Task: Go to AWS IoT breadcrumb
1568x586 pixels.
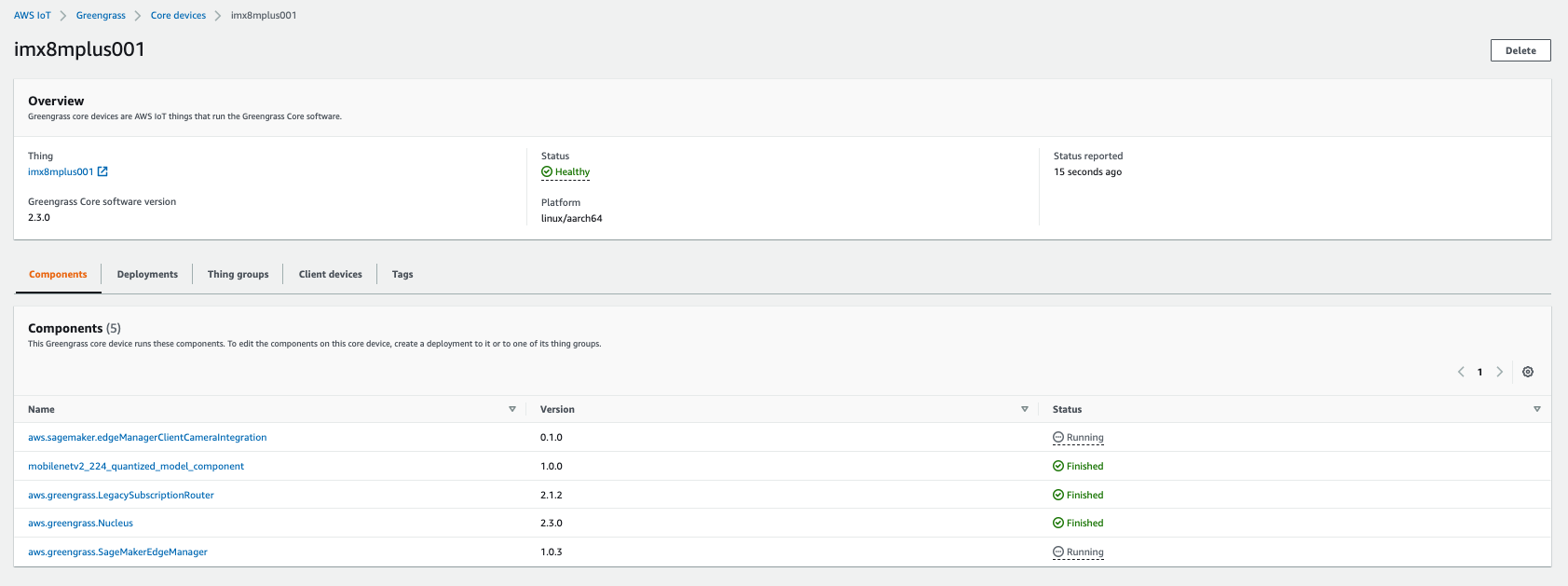Action: 33,15
